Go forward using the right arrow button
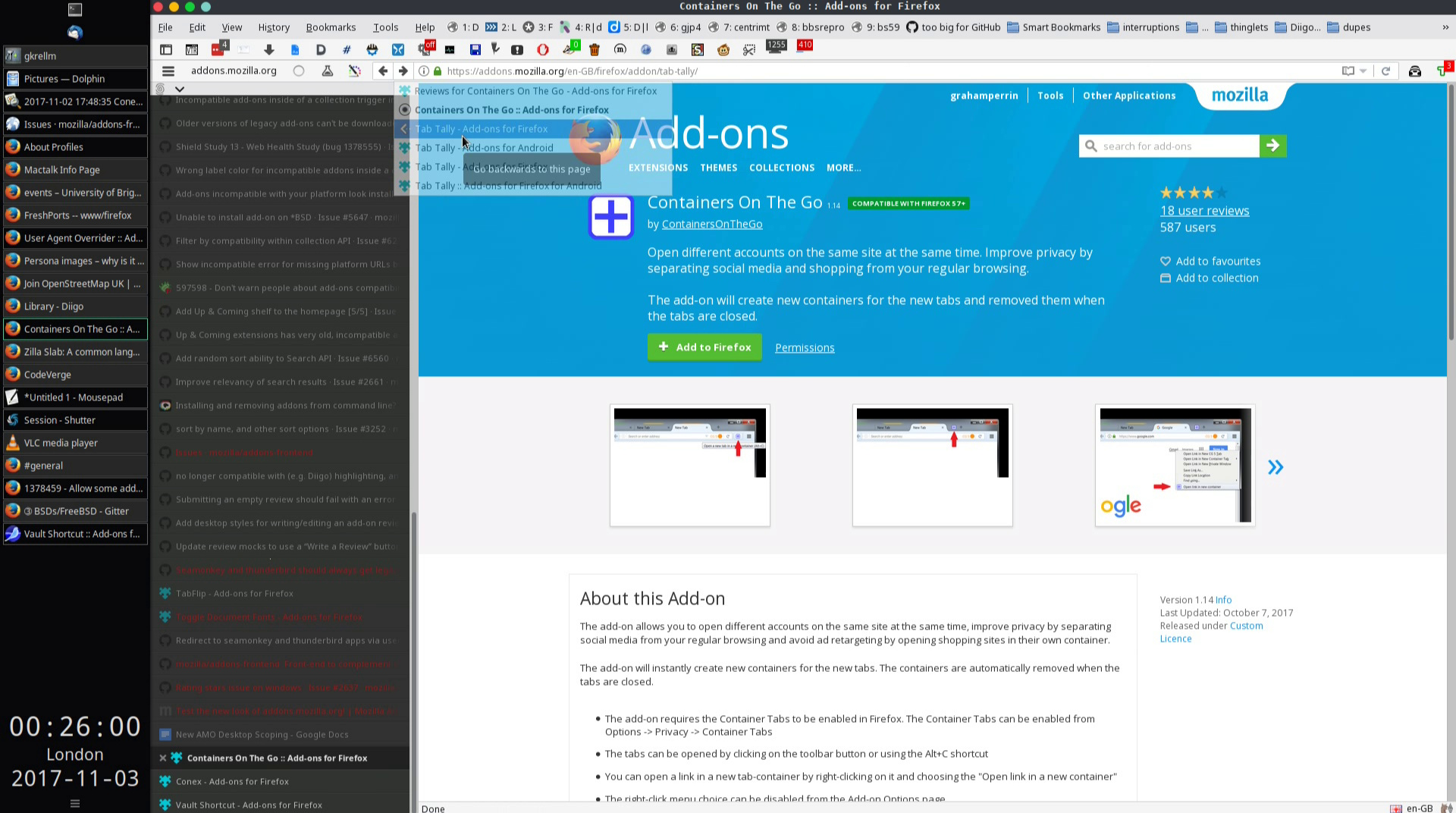Screen dimensions: 1456x813 tap(403, 71)
